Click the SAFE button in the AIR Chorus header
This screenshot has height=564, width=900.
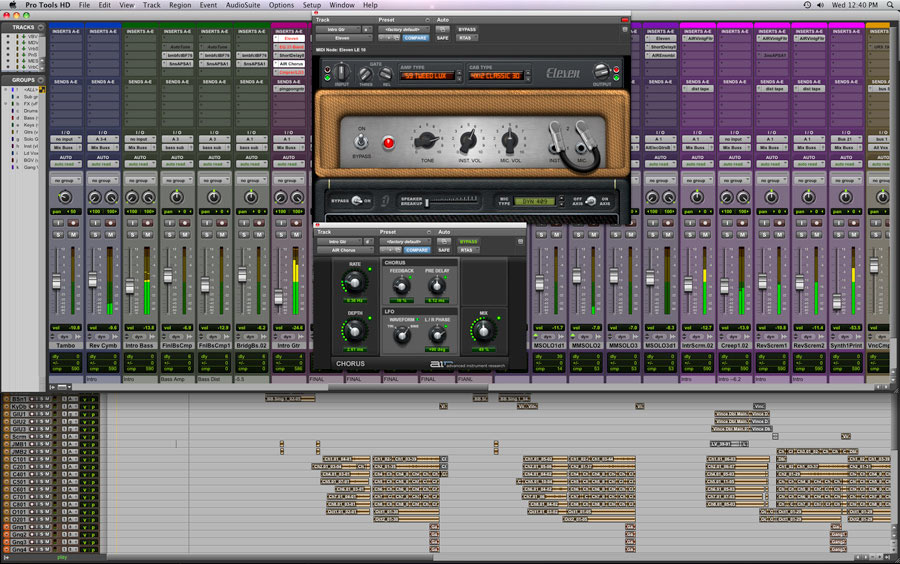tap(444, 250)
